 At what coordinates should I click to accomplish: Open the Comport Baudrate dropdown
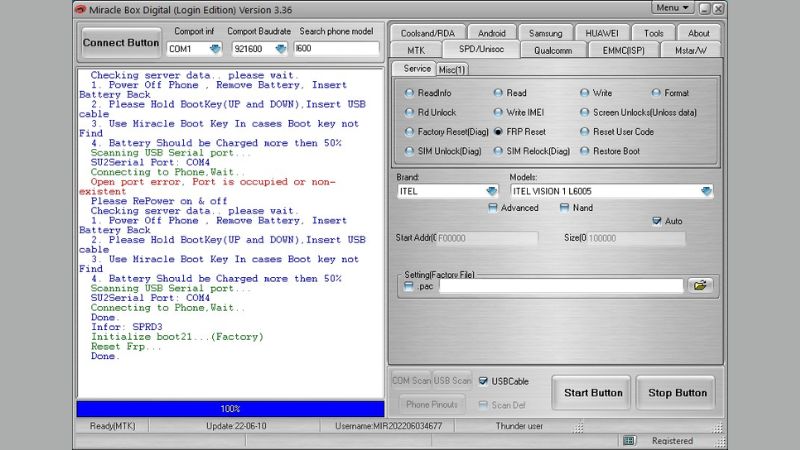[280, 48]
